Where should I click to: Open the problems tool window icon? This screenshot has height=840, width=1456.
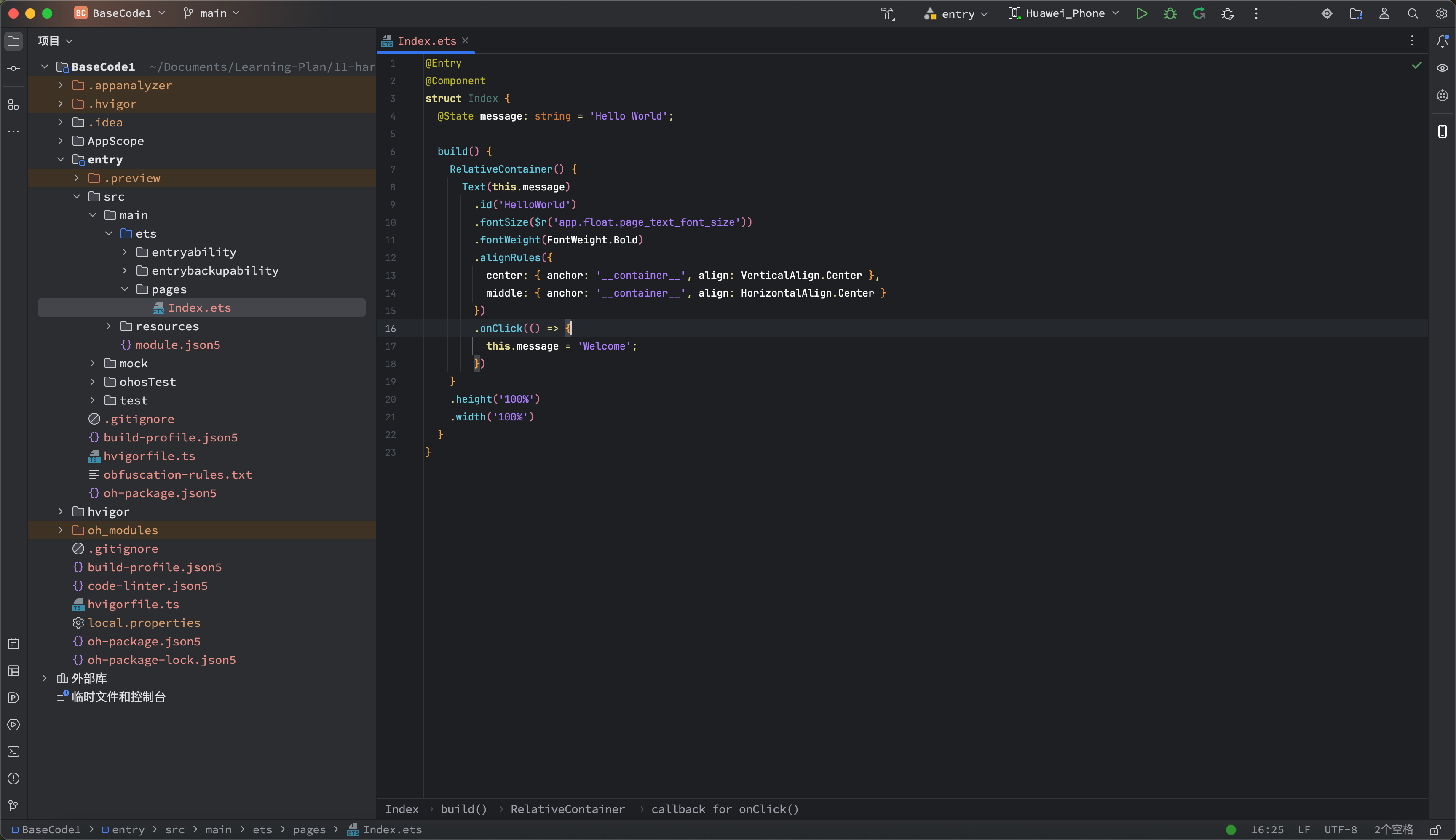point(13,779)
